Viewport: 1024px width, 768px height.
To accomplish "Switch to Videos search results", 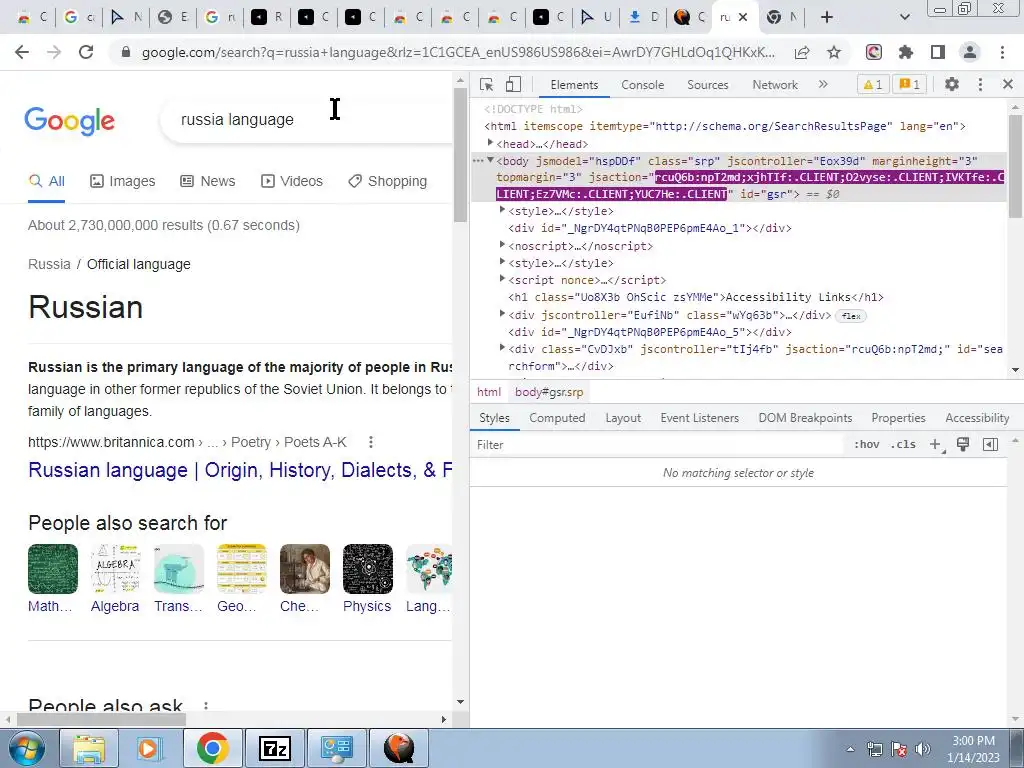I will click(x=291, y=182).
